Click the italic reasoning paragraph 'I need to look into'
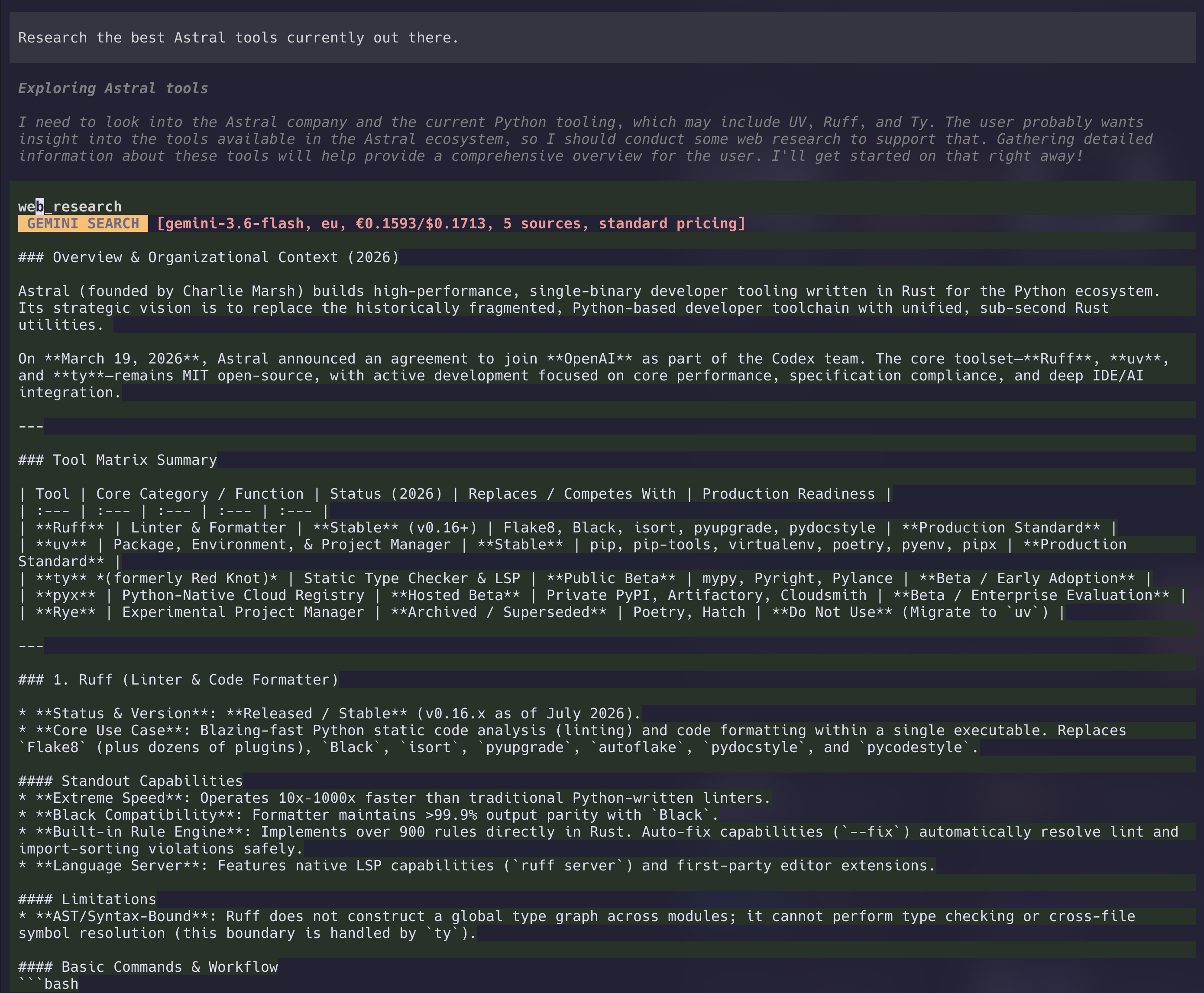This screenshot has height=993, width=1204. click(586, 139)
